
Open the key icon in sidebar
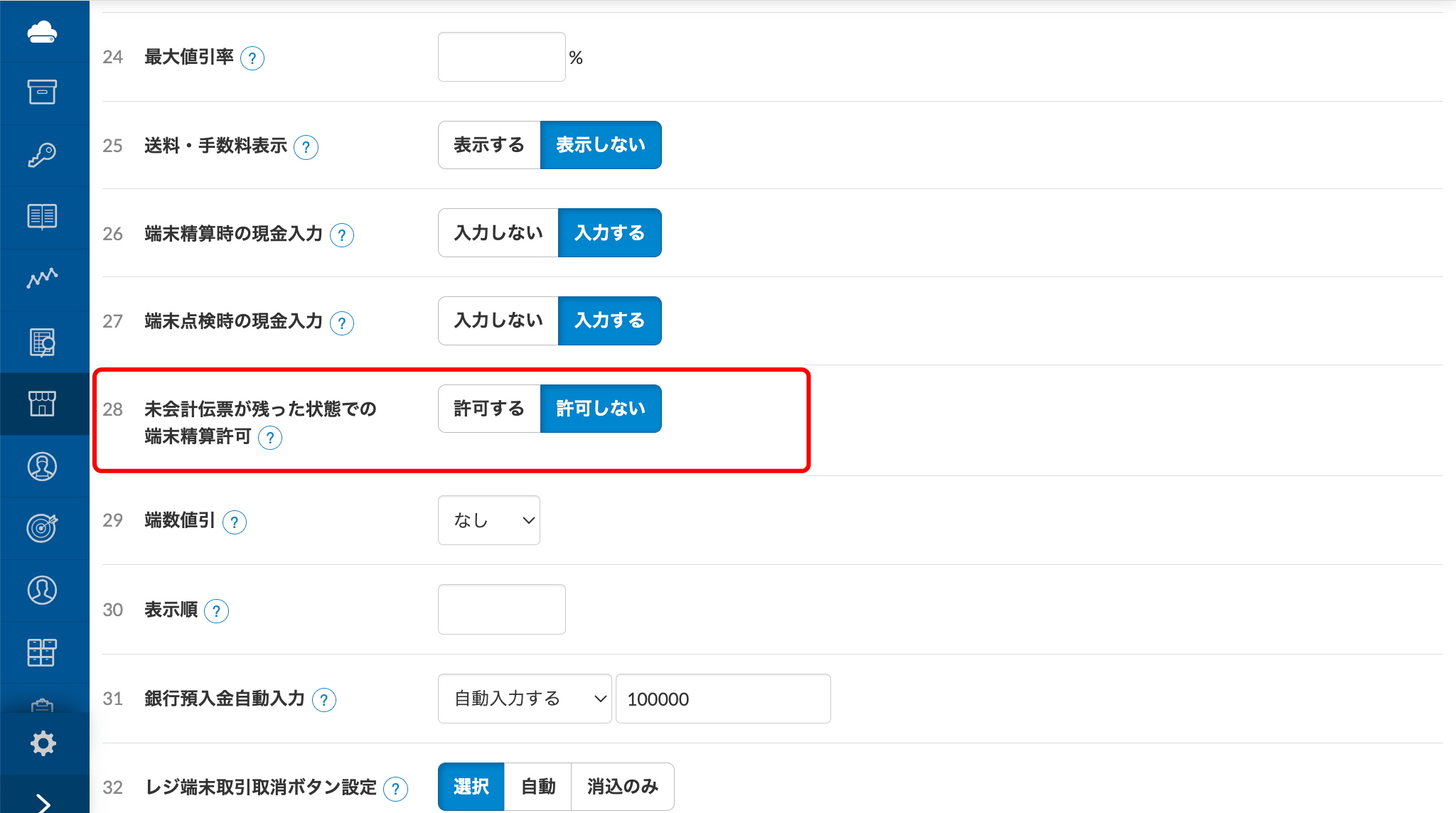coord(42,154)
